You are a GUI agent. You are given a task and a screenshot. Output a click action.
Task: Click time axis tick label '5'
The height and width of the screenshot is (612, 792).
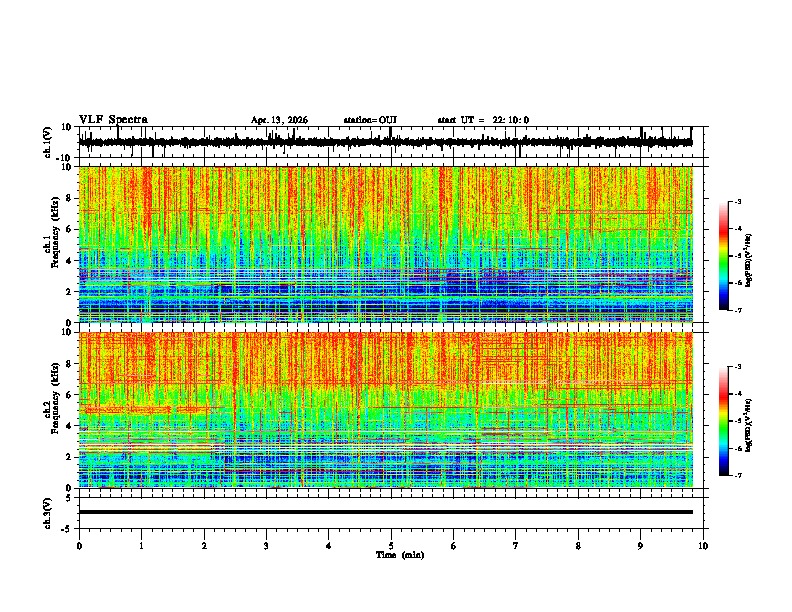[391, 546]
